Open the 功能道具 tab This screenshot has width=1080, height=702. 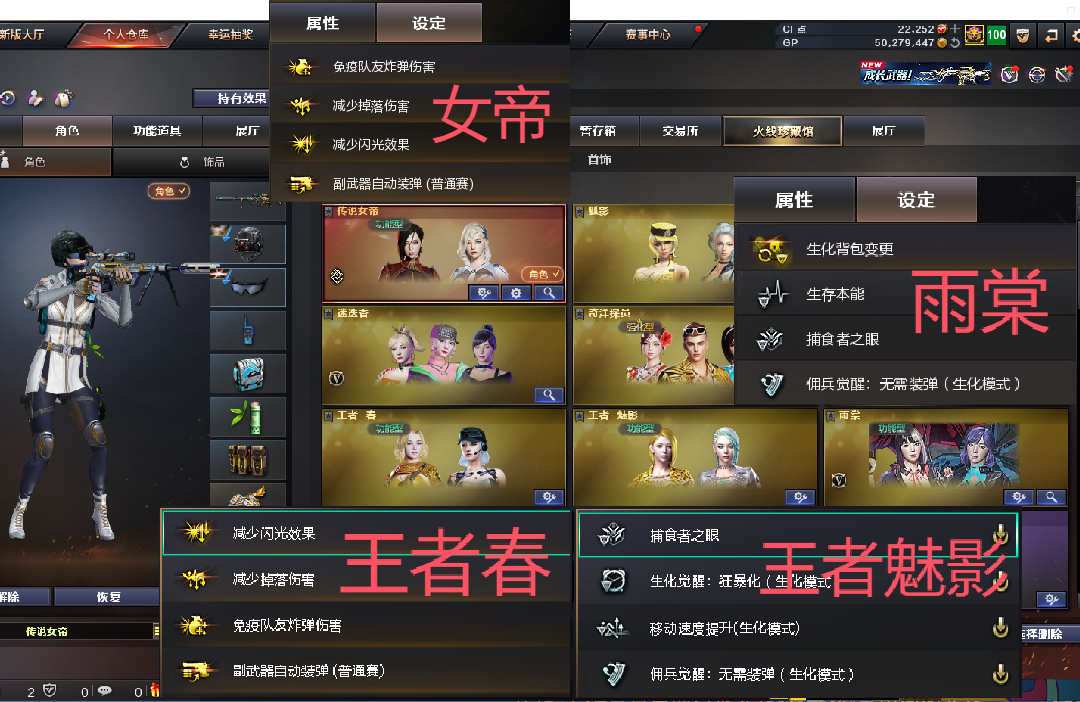pyautogui.click(x=157, y=131)
